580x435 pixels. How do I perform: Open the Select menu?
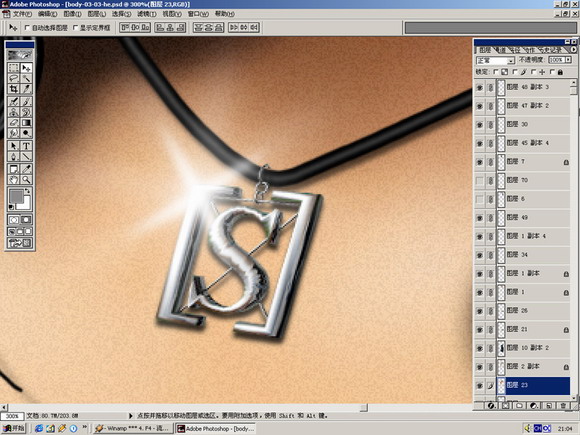121,14
